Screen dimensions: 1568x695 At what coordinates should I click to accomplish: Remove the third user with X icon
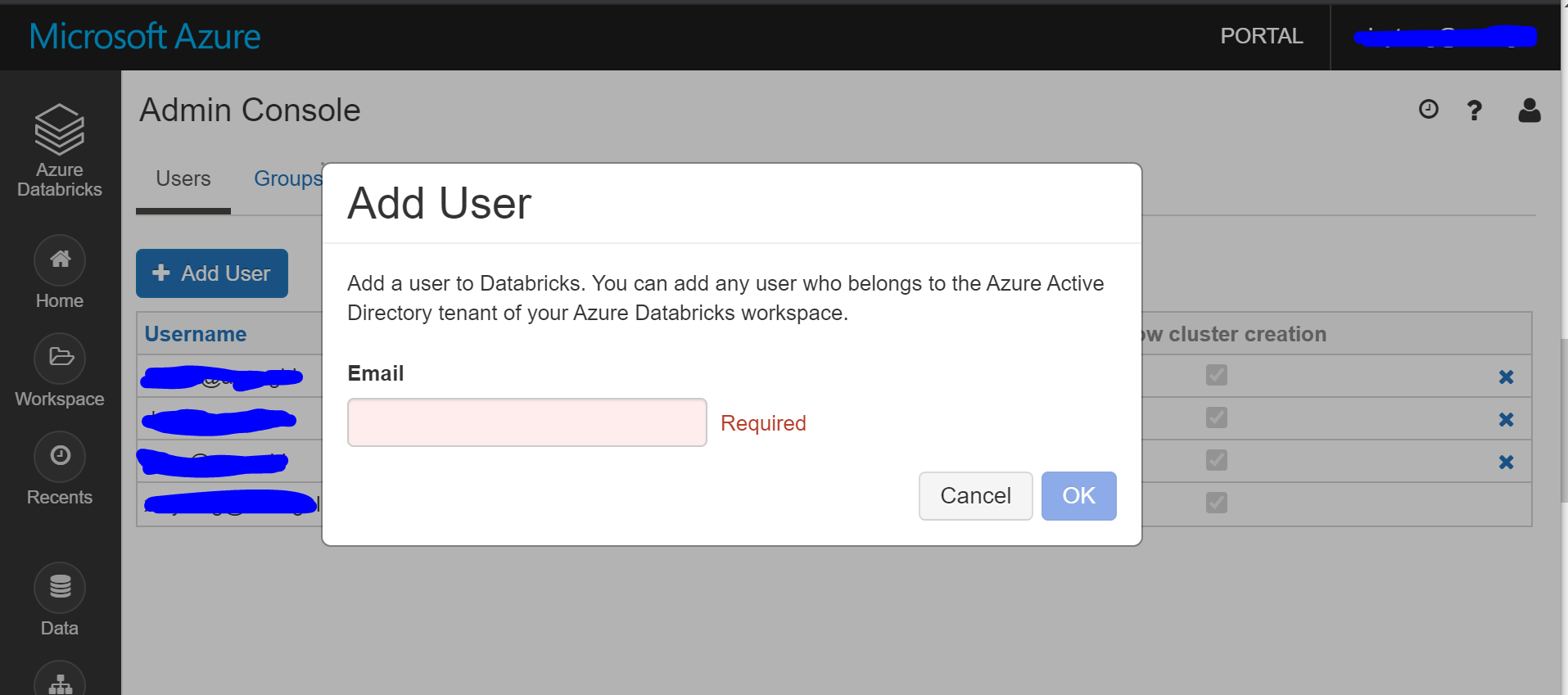[1506, 462]
